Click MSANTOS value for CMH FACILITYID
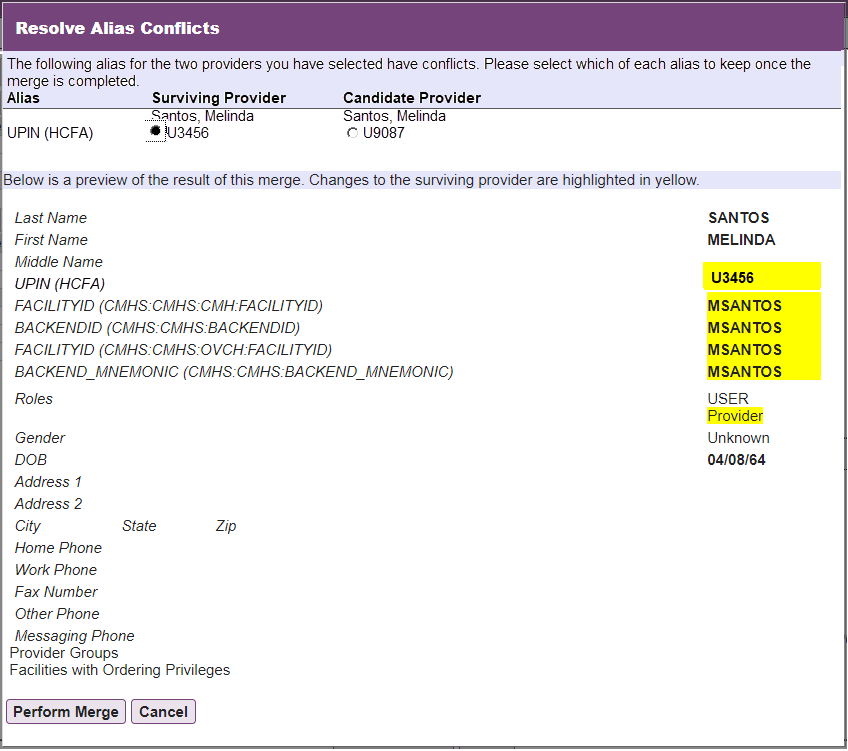Screen dimensions: 848x751 click(x=745, y=306)
